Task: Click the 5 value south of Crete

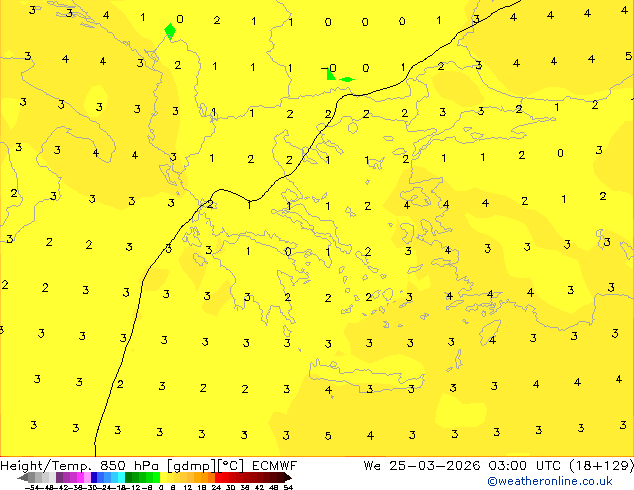Action: pos(328,435)
